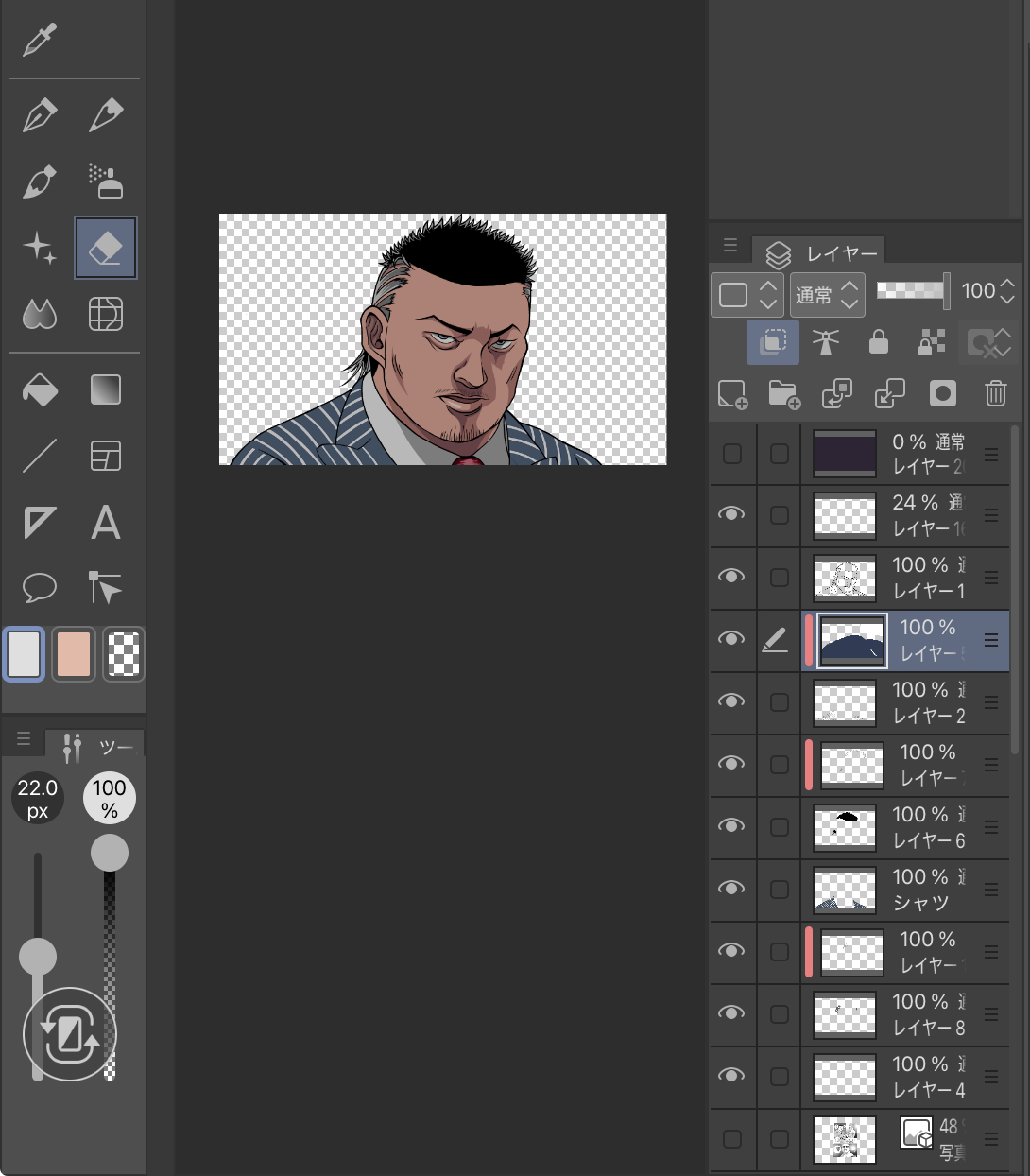Select the Text tool
The height and width of the screenshot is (1176, 1030).
click(106, 522)
